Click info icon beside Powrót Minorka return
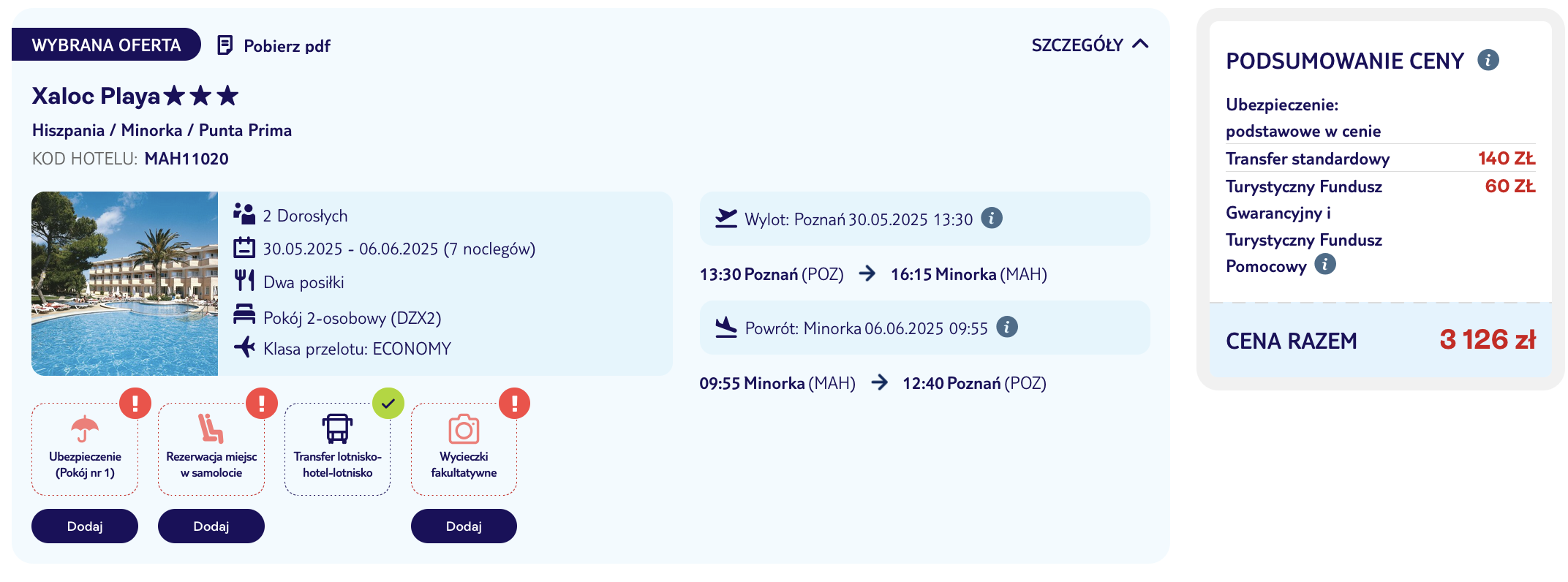The height and width of the screenshot is (582, 1568). pos(1007,327)
